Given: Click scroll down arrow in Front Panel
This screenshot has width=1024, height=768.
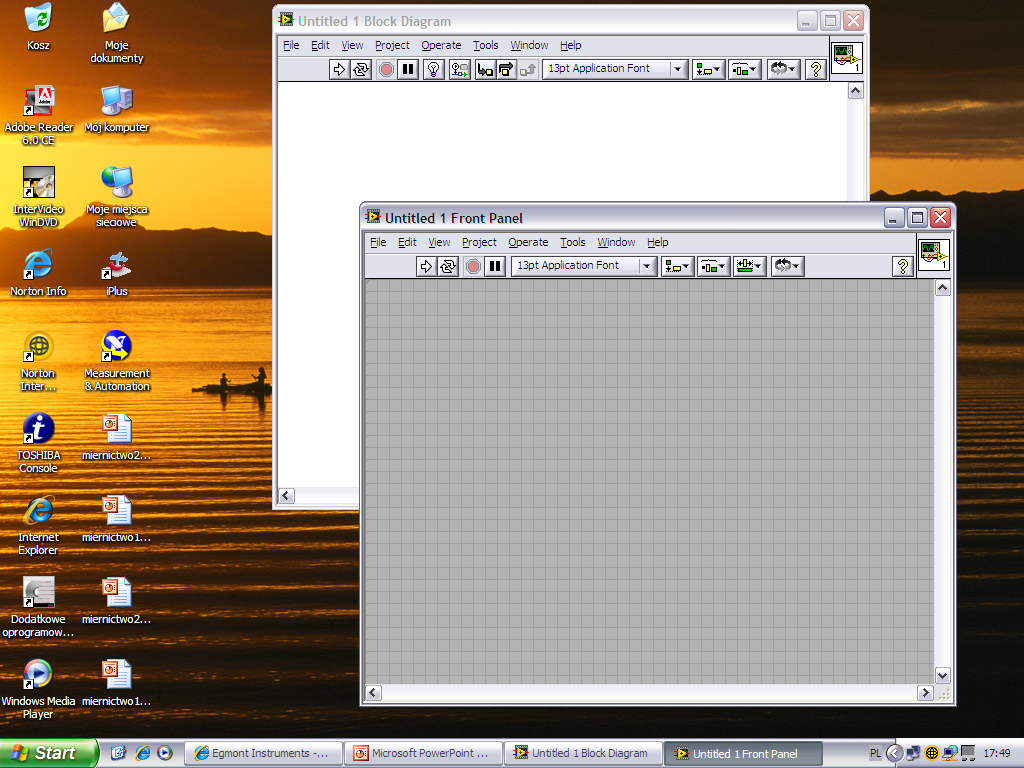Looking at the screenshot, I should (942, 675).
